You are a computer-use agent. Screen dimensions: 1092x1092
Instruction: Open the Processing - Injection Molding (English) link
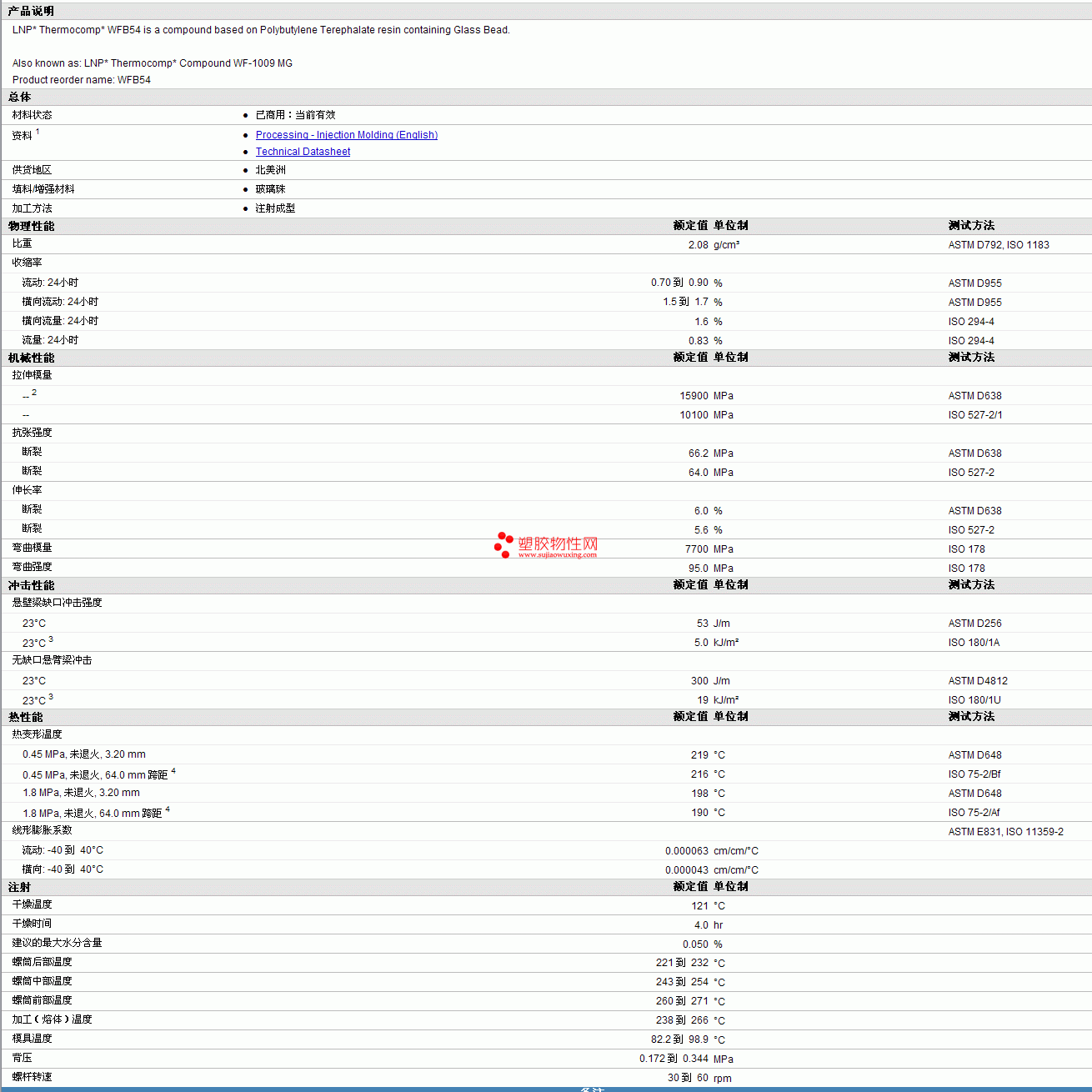click(x=346, y=135)
